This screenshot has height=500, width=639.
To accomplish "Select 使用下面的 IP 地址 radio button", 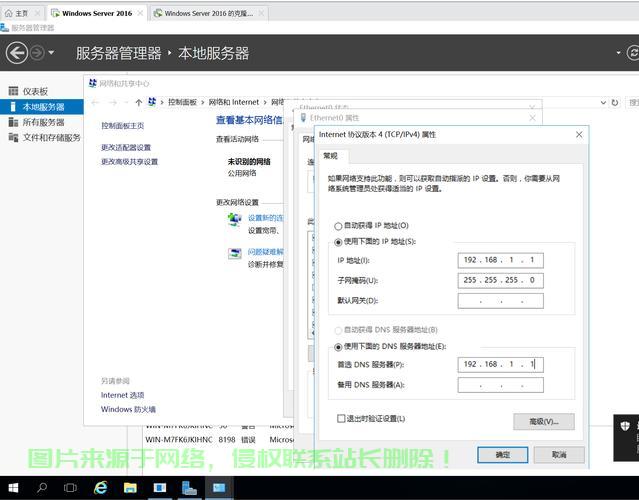I will pyautogui.click(x=338, y=242).
